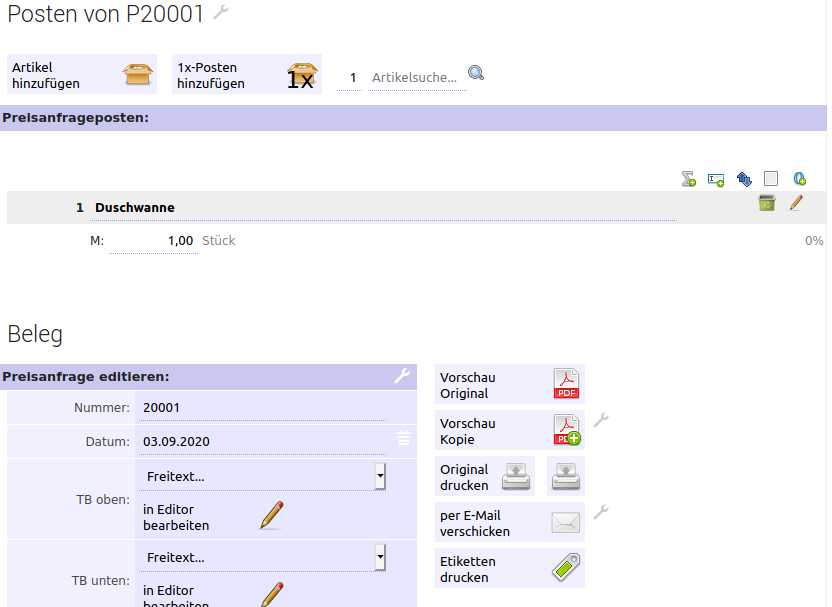Click the standalone printer icon beside Original drucken
Screen dimensions: 832x607
[566, 476]
